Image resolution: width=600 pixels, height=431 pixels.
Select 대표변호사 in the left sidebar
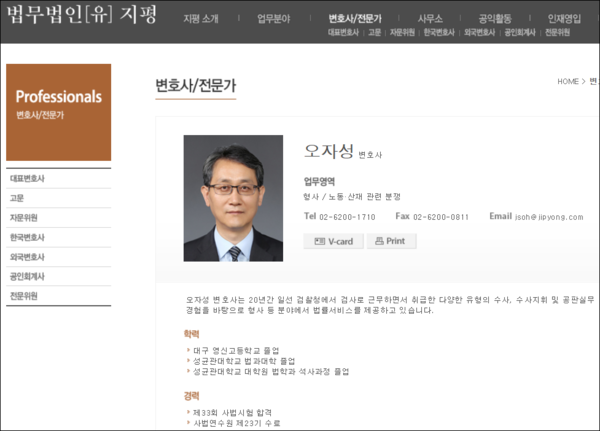27,178
